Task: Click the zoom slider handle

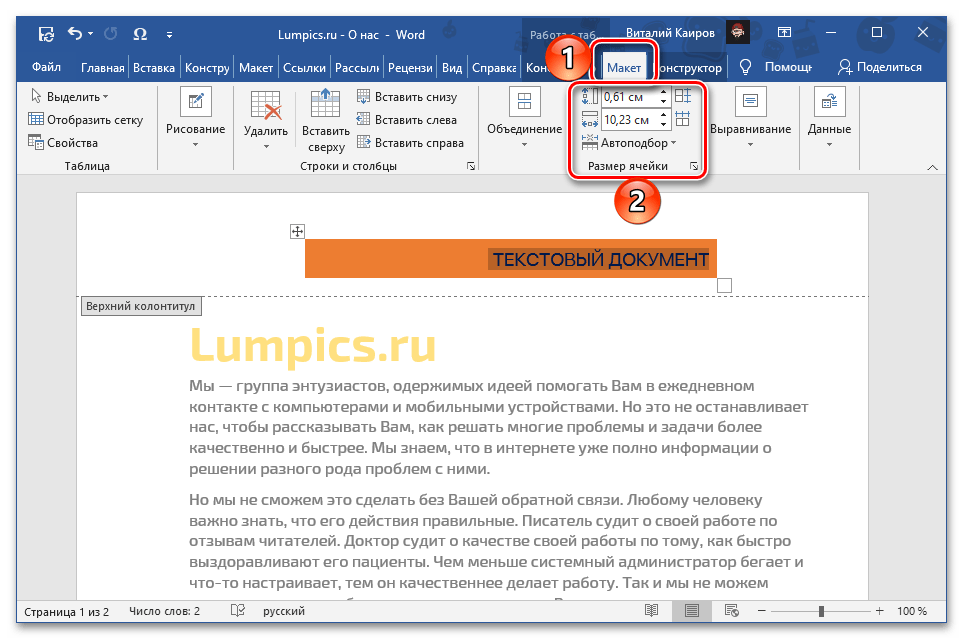Action: 821,611
